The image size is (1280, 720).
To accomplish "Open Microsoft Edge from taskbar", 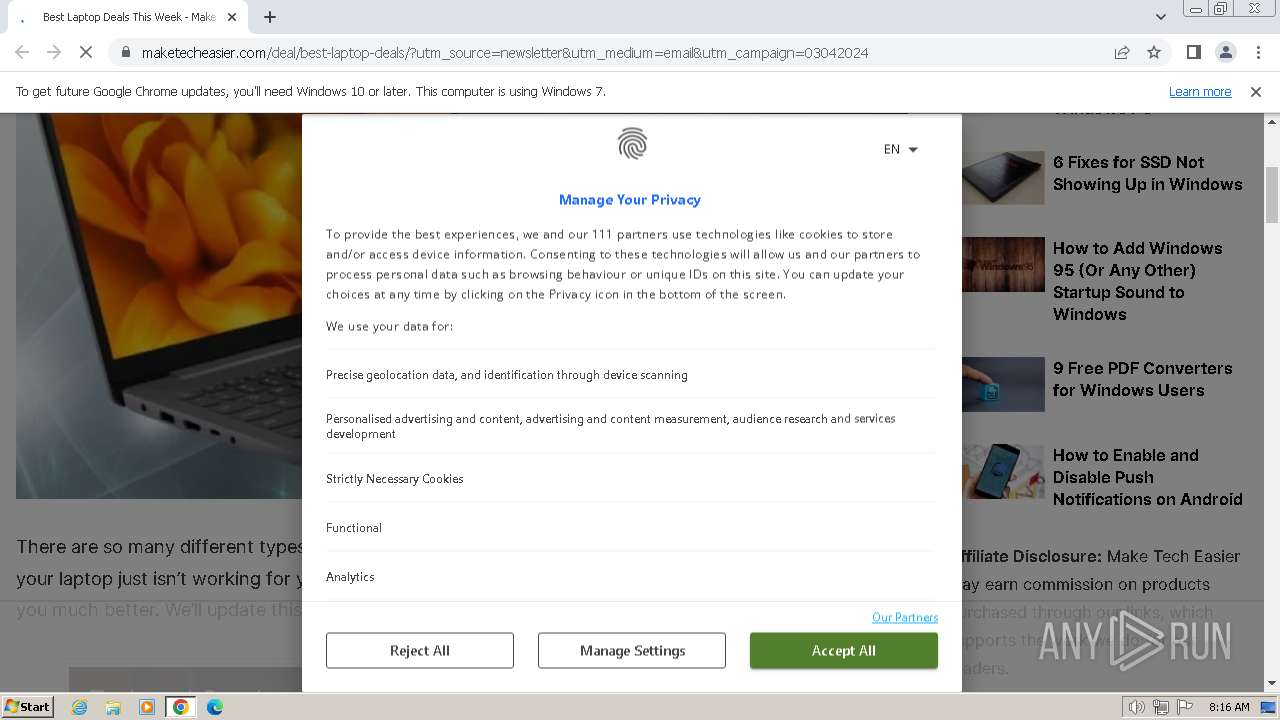I will tap(215, 707).
